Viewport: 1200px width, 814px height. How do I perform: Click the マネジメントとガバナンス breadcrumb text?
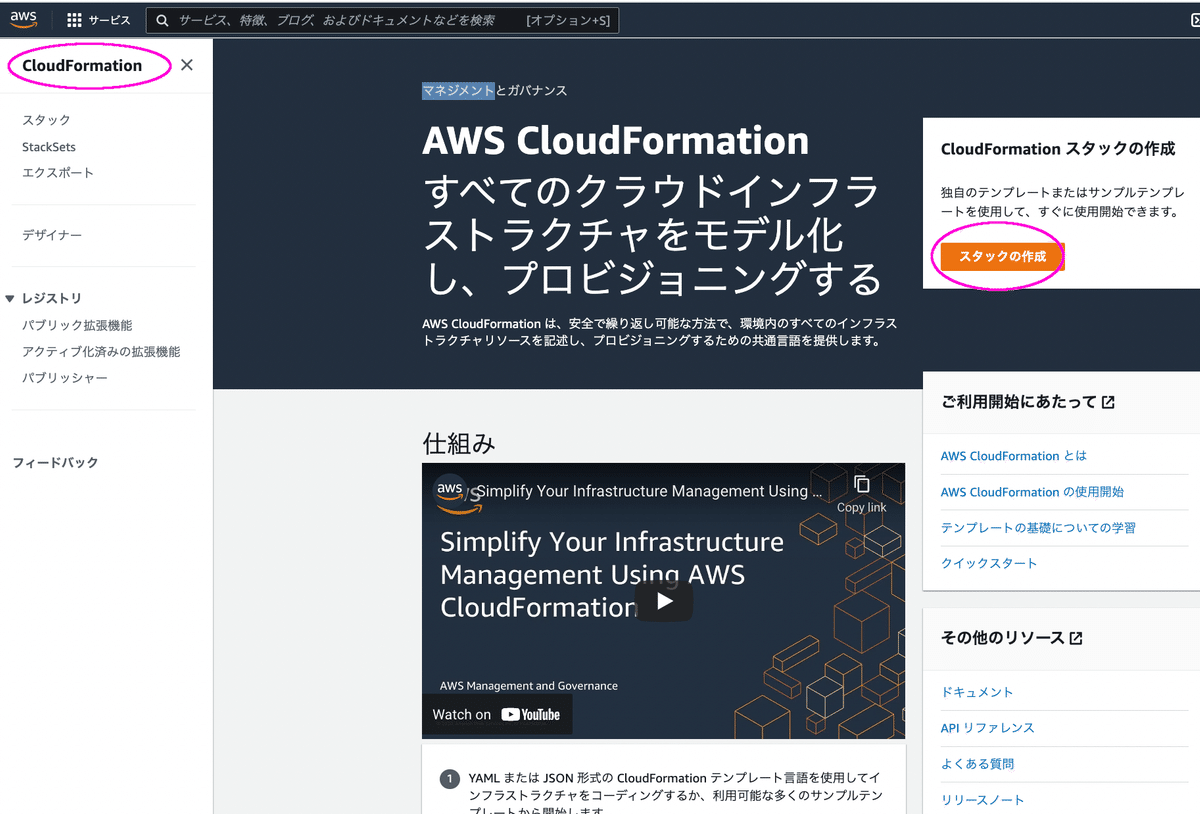495,91
